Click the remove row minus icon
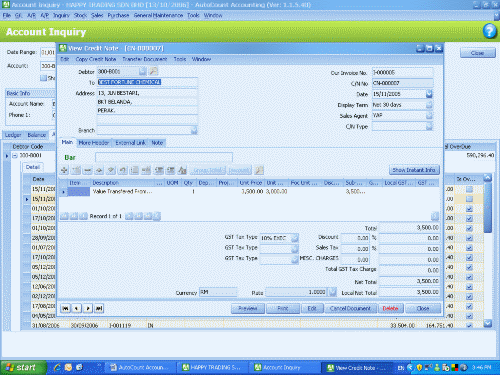Viewport: 500px width, 375px height. pyautogui.click(x=88, y=170)
